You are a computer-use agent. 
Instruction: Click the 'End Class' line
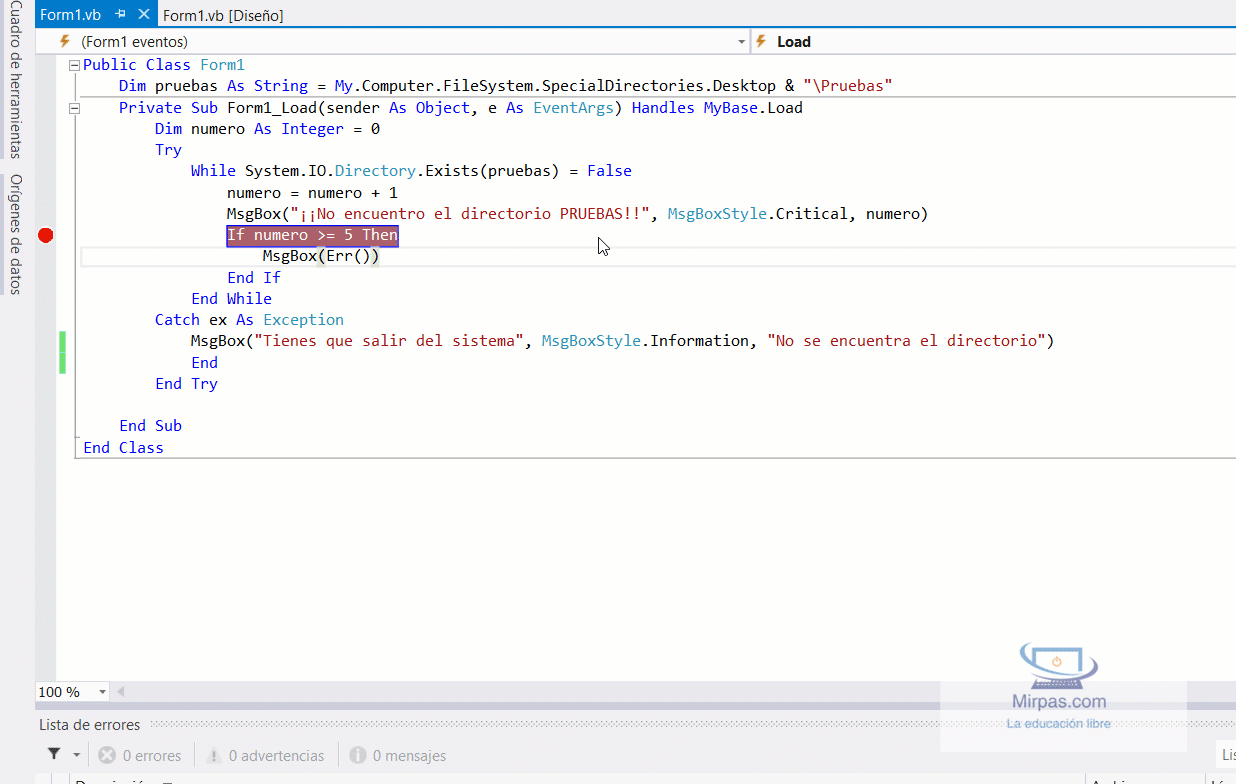[123, 448]
